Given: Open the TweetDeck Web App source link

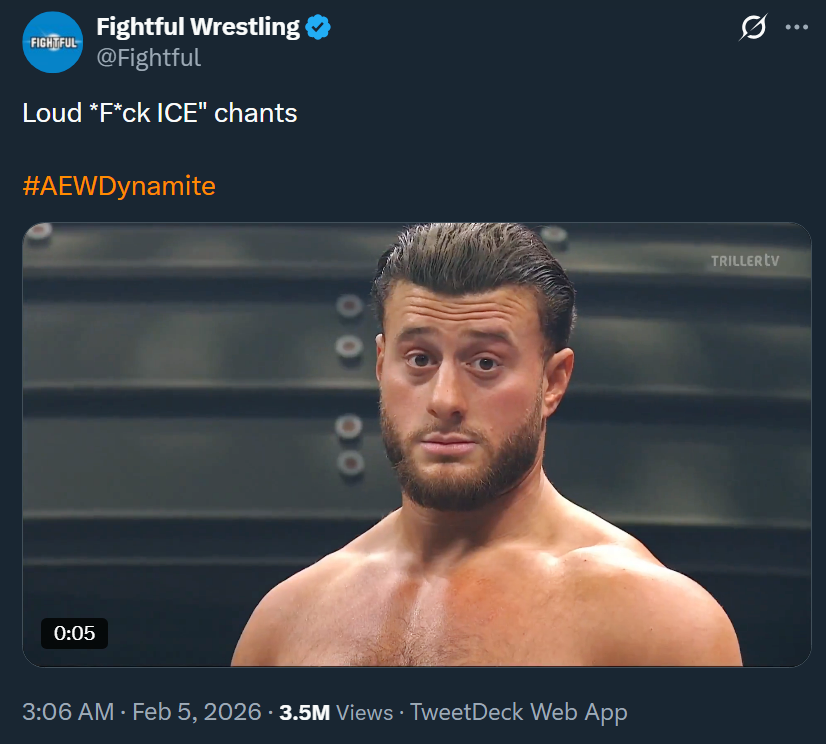Looking at the screenshot, I should pos(518,712).
